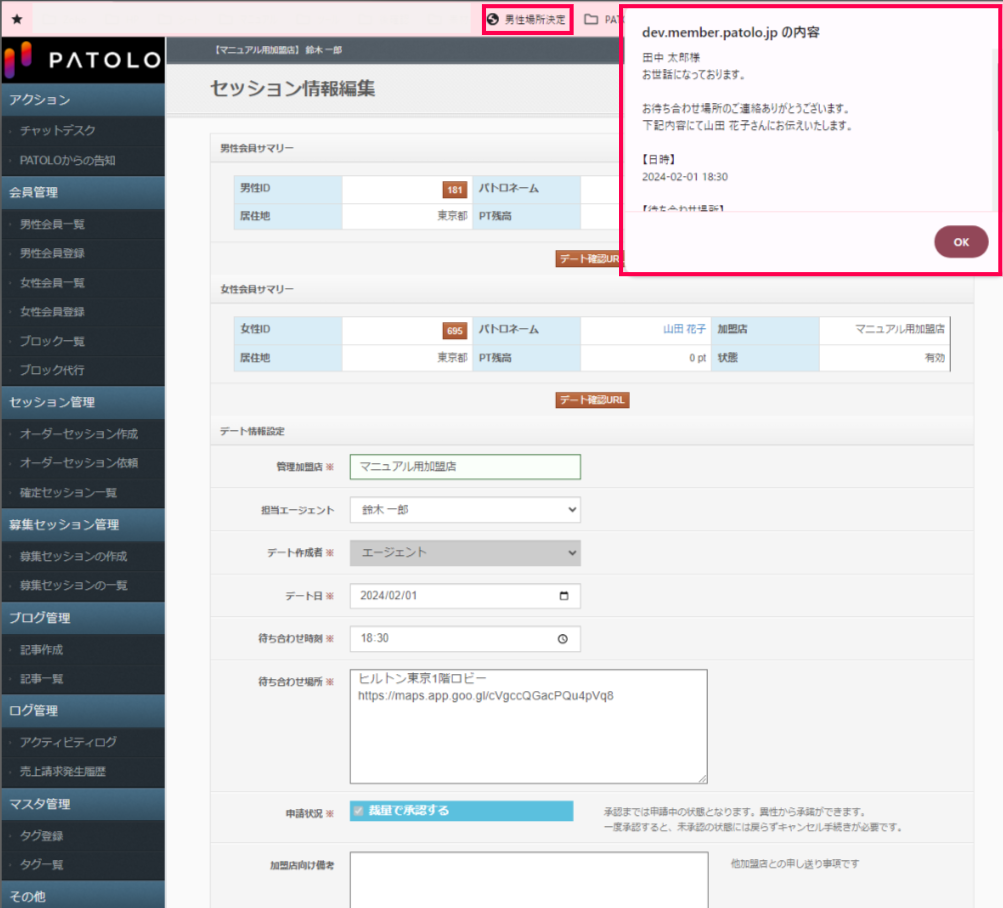Open the 担当エージェント dropdown
This screenshot has width=1003, height=908.
[465, 510]
